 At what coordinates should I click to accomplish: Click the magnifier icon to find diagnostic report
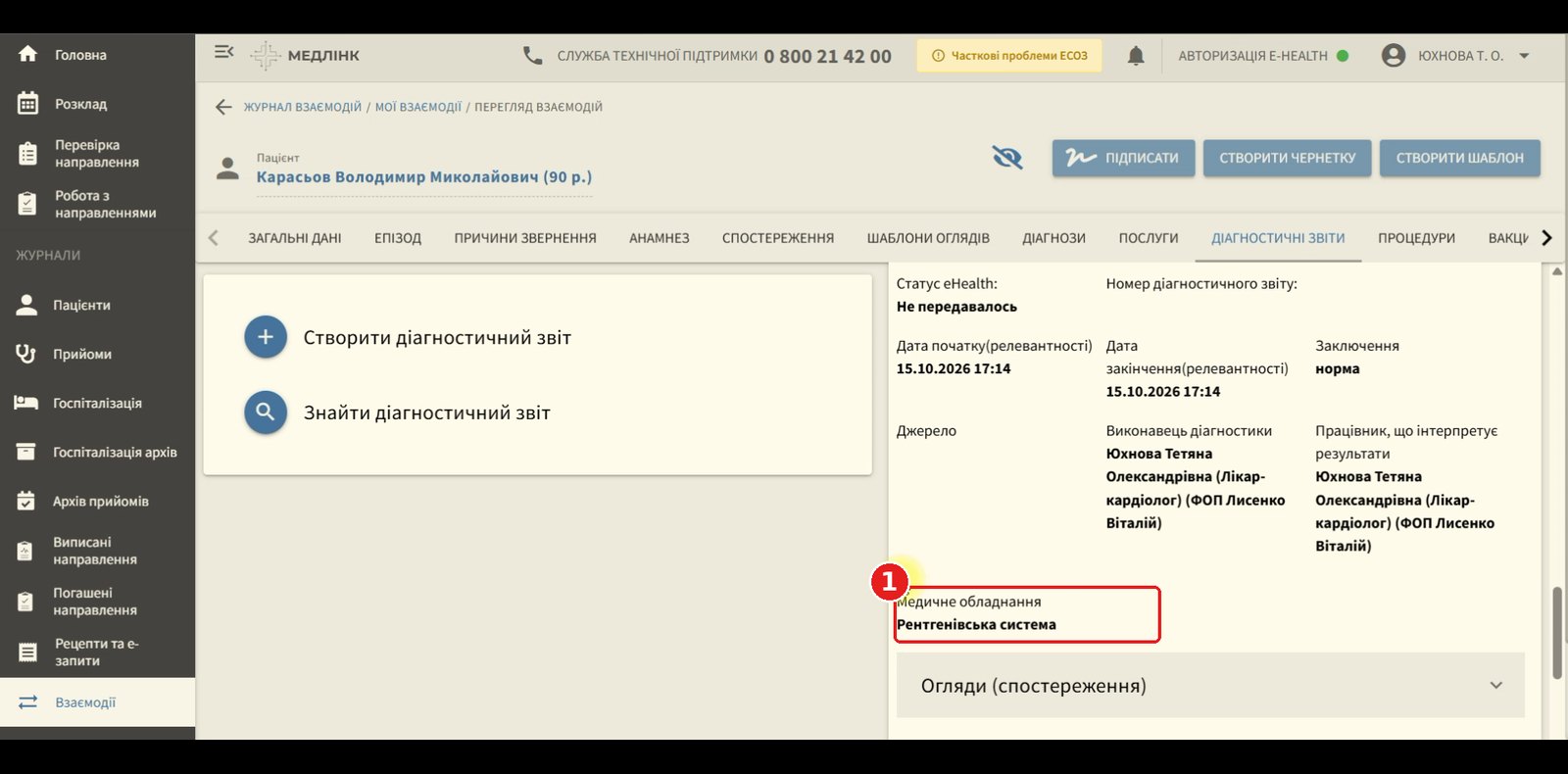click(x=266, y=412)
